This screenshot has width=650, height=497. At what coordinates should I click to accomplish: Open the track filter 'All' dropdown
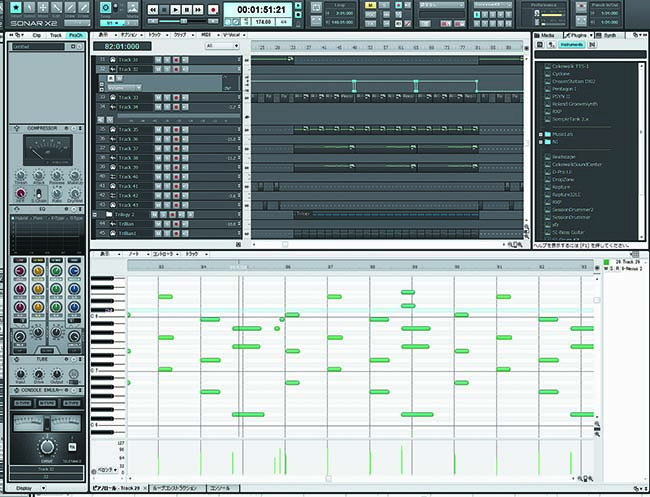coord(222,46)
